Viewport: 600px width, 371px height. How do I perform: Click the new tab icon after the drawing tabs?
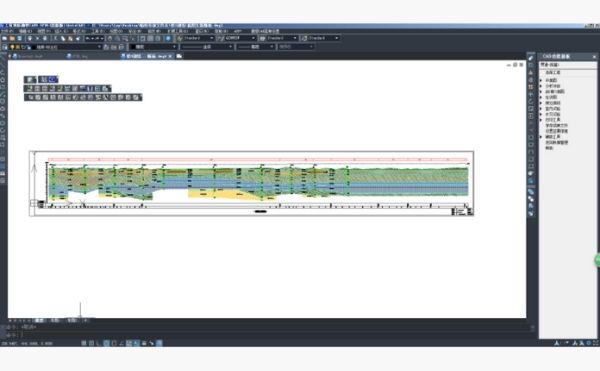point(179,56)
